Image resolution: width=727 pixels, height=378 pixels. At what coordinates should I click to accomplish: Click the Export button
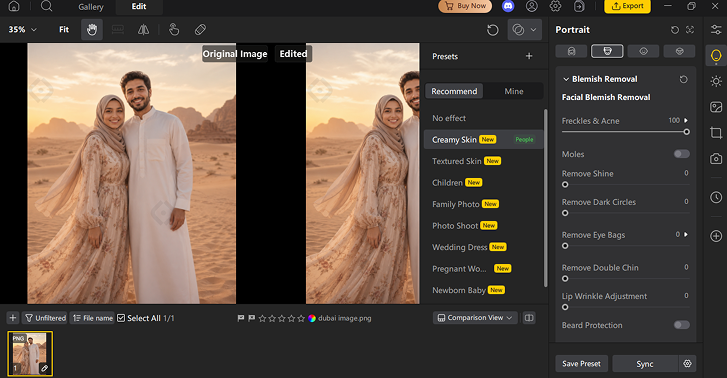627,6
